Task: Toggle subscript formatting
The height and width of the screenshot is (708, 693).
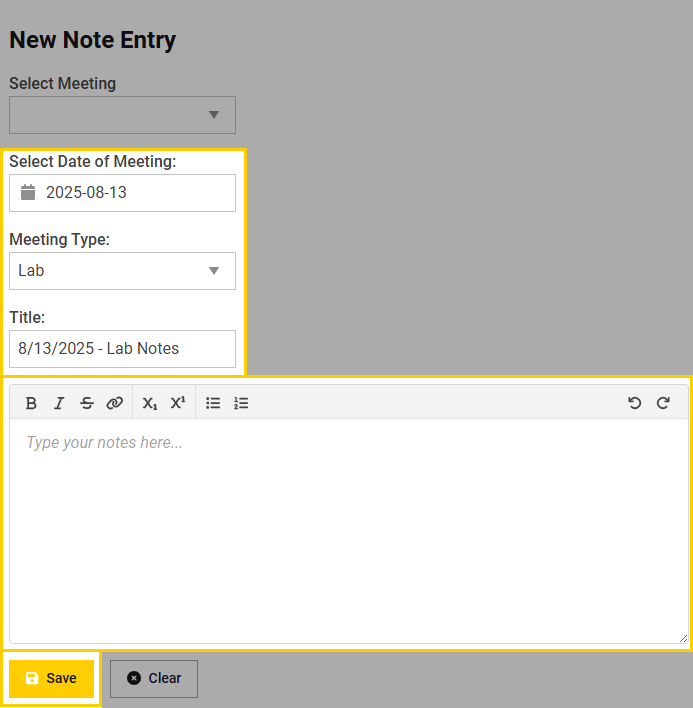Action: point(150,403)
